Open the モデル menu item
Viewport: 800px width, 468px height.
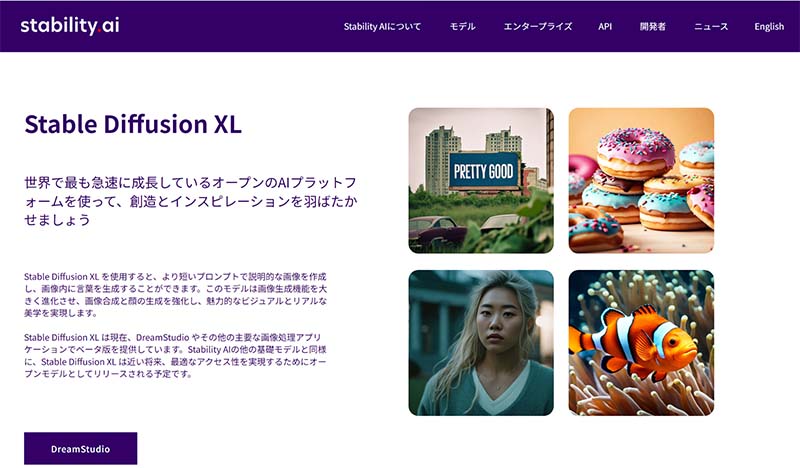(462, 27)
